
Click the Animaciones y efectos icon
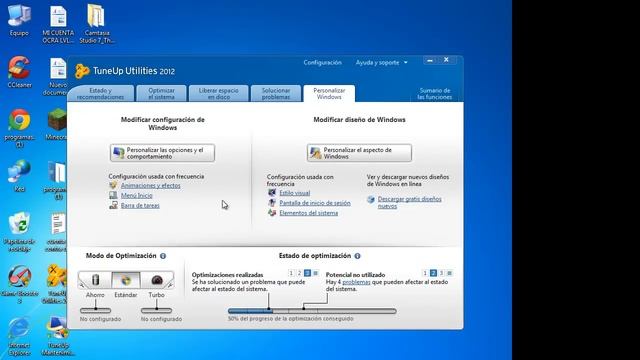113,185
